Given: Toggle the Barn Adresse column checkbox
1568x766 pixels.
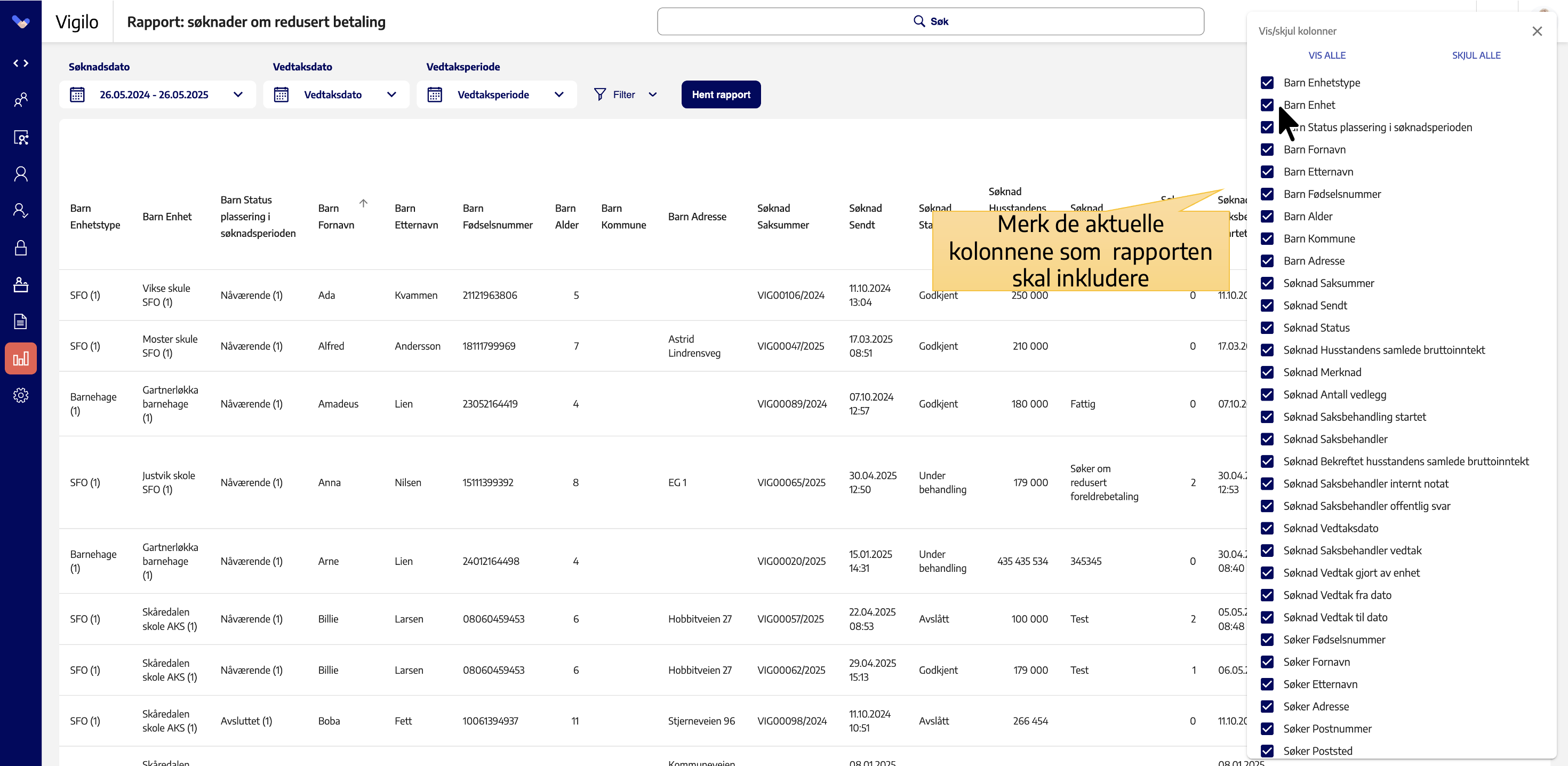Looking at the screenshot, I should point(1267,261).
